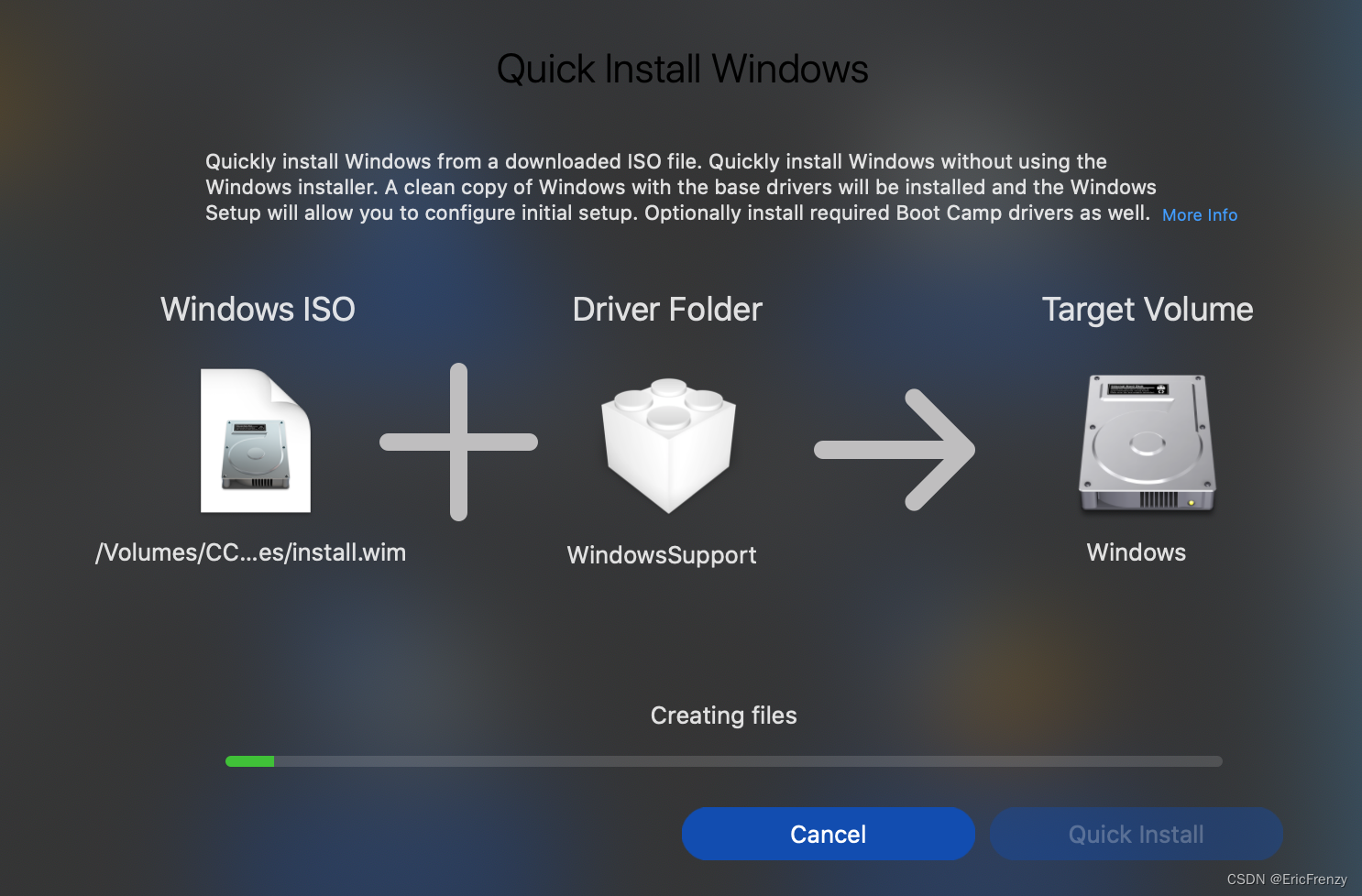Select the WindowsSupport driver folder brick icon
This screenshot has width=1362, height=896.
[x=668, y=445]
